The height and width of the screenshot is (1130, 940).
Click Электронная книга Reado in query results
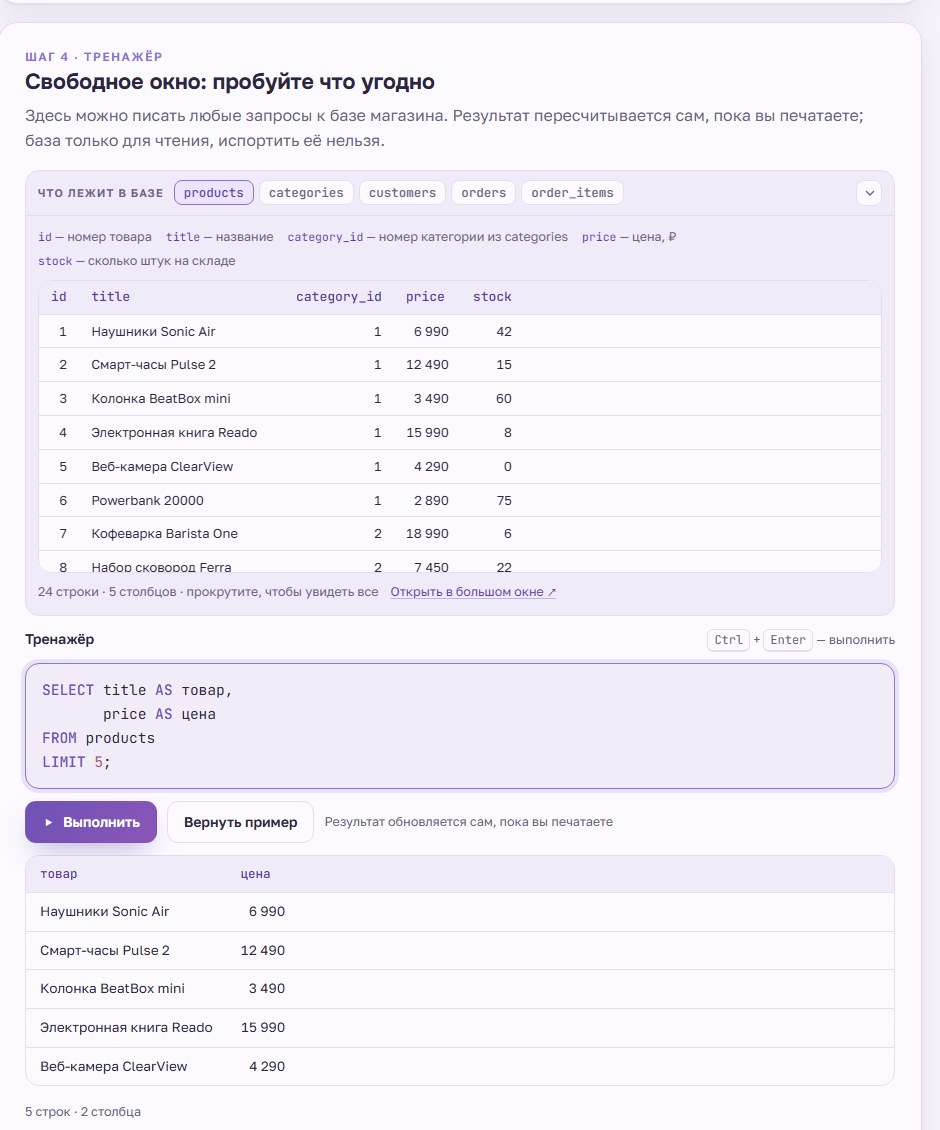tap(126, 1028)
